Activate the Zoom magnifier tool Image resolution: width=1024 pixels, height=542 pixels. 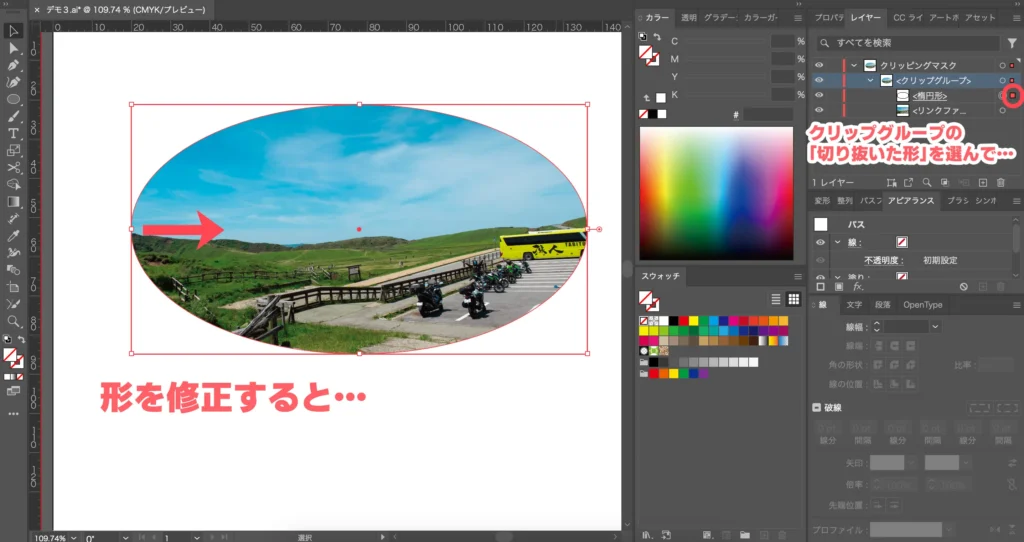tap(14, 321)
